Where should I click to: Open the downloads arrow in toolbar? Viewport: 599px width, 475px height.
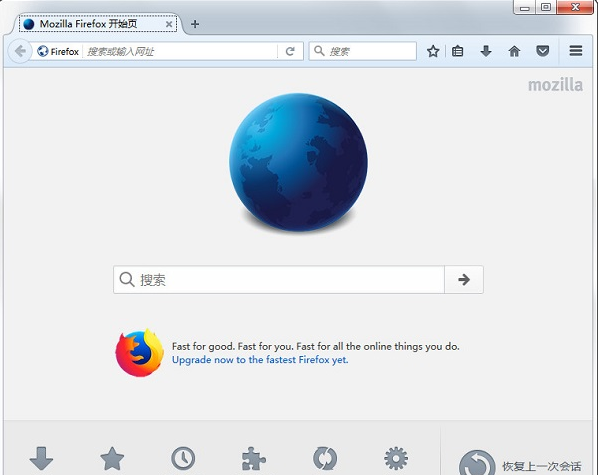click(486, 51)
